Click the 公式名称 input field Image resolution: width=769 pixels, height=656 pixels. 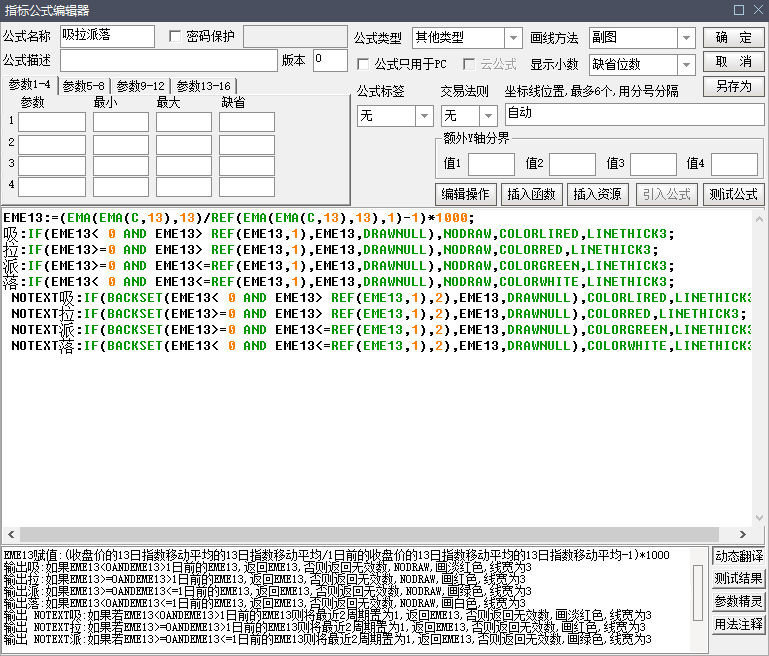[107, 37]
